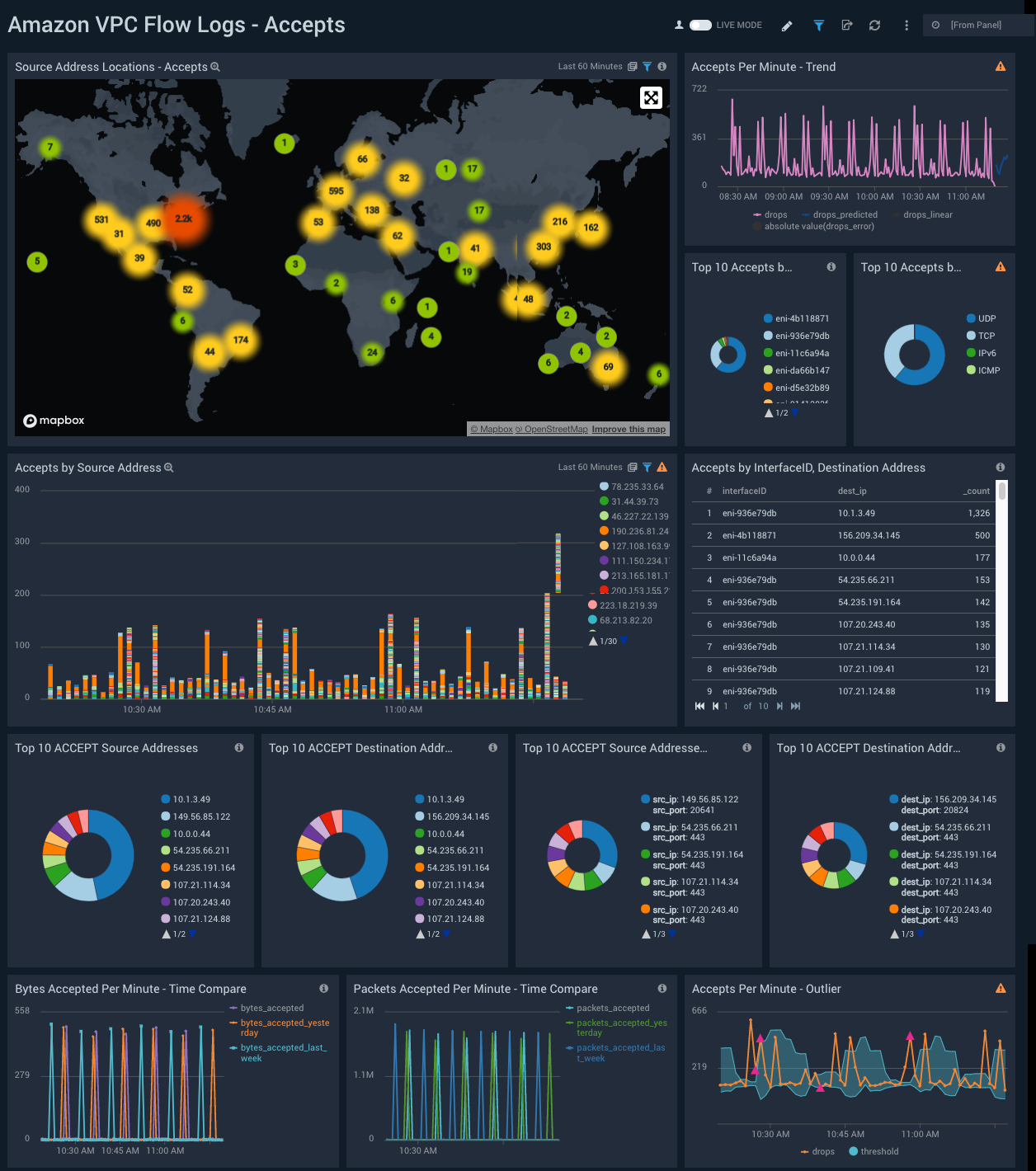
Task: Open the dashboard filter funnel icon
Action: click(818, 26)
